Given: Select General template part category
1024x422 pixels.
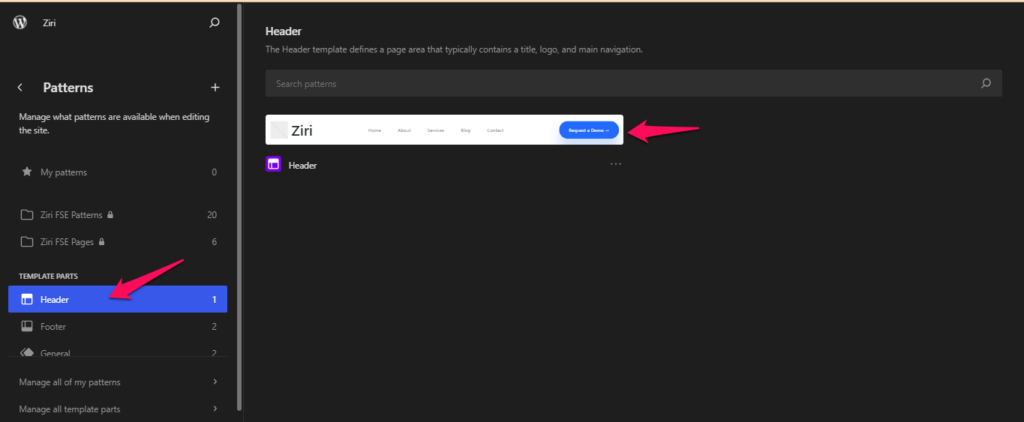Looking at the screenshot, I should (x=118, y=352).
